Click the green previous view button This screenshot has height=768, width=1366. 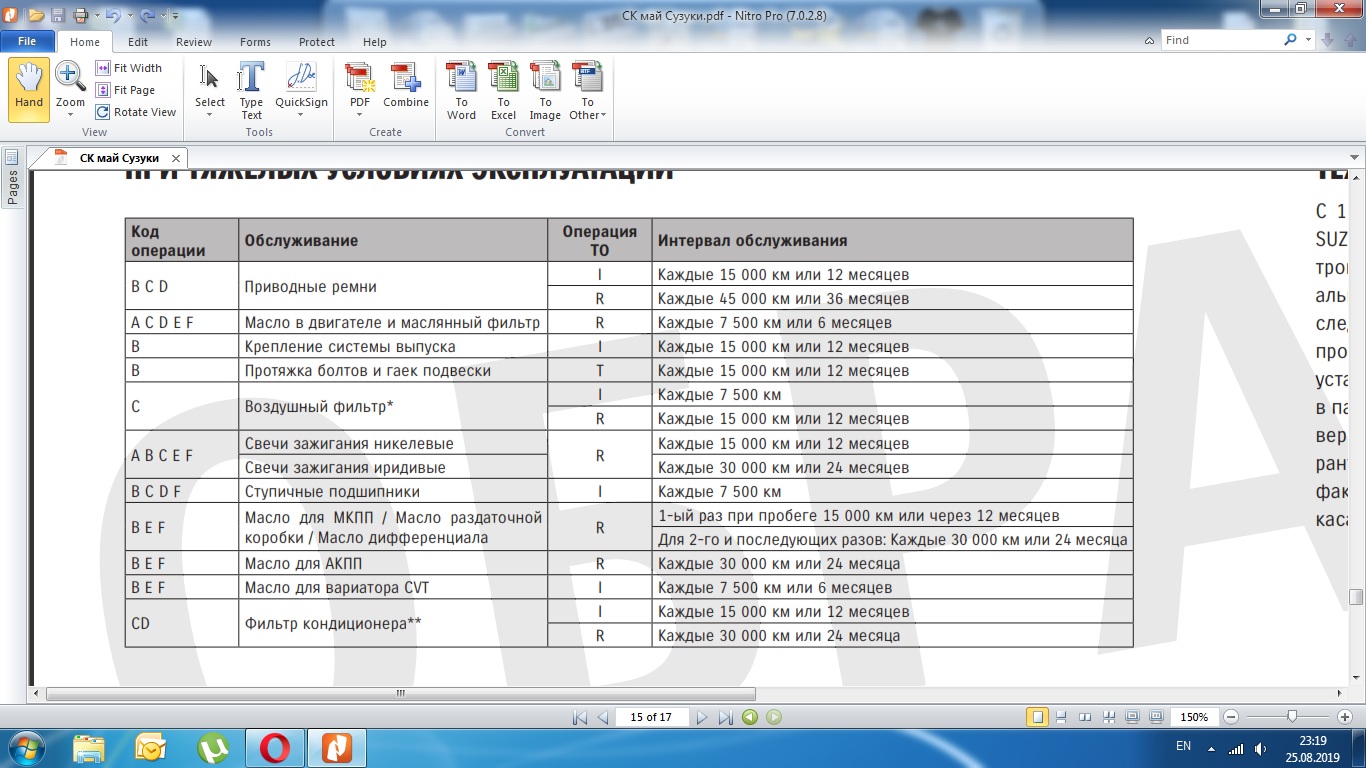click(x=750, y=717)
